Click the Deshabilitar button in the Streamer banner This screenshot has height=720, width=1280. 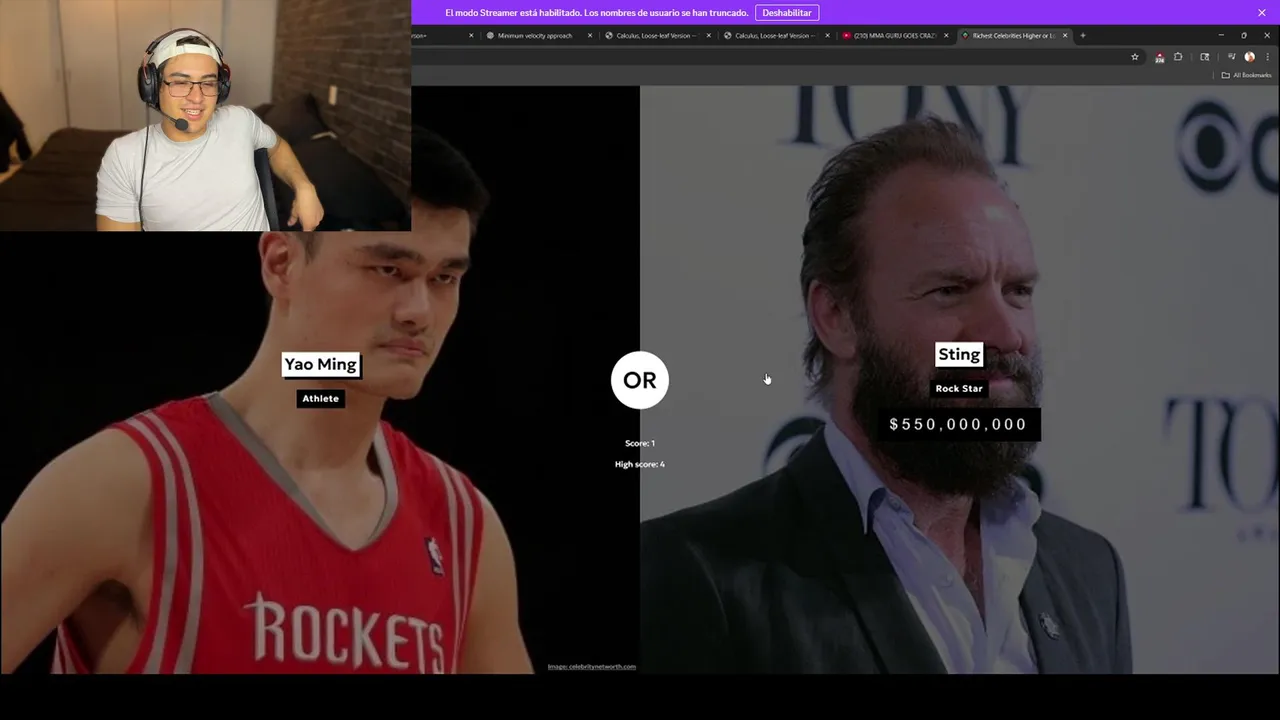point(787,13)
